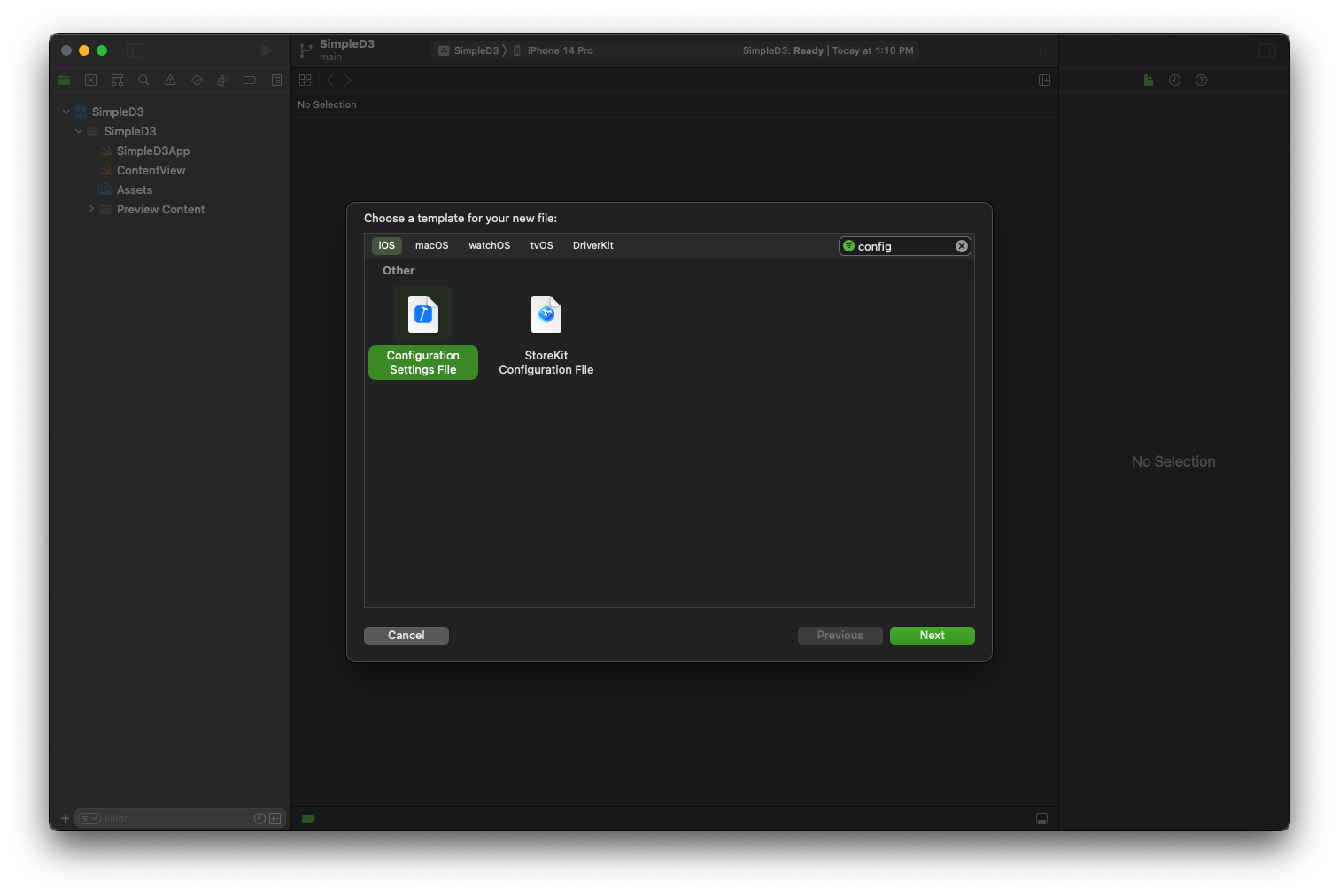Image resolution: width=1339 pixels, height=896 pixels.
Task: Choose the iPhone 14 Pro run destination
Action: (554, 51)
